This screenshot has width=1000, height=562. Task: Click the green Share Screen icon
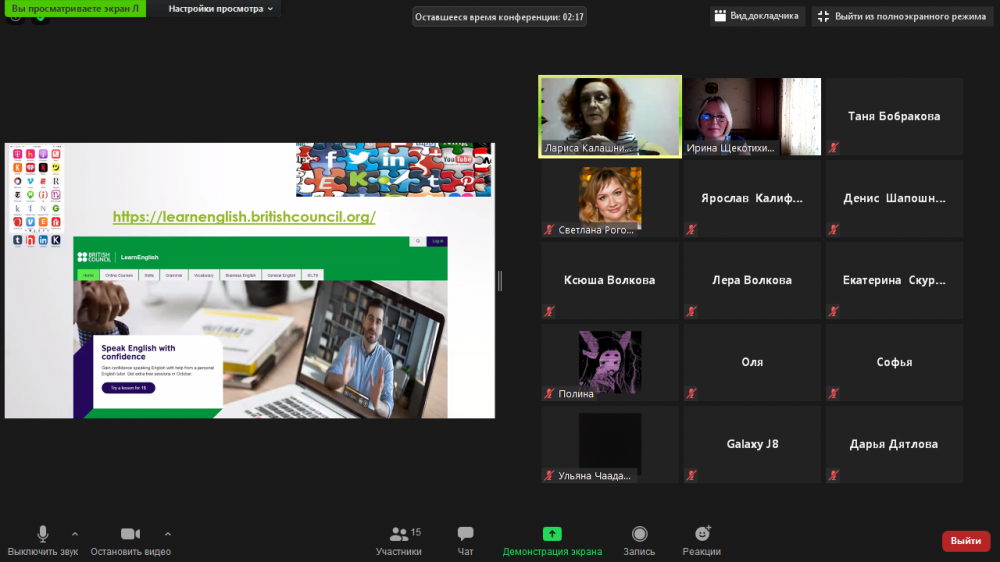tap(552, 534)
